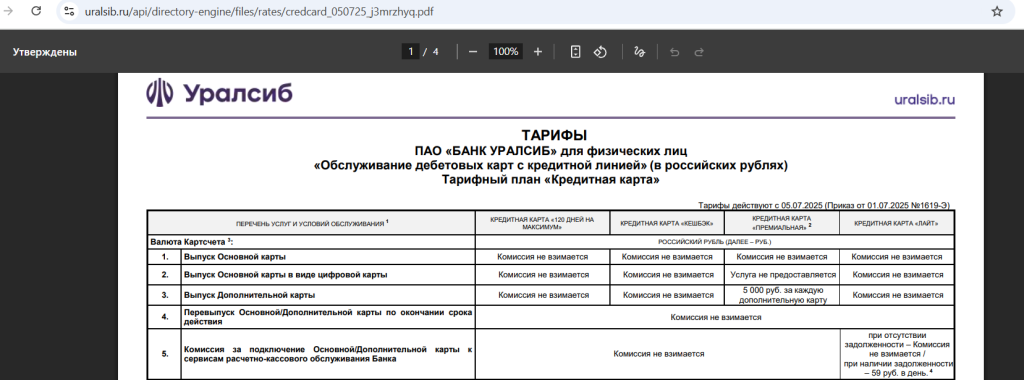Viewport: 1024px width, 380px height.
Task: Edit the current page number field
Action: click(x=411, y=52)
